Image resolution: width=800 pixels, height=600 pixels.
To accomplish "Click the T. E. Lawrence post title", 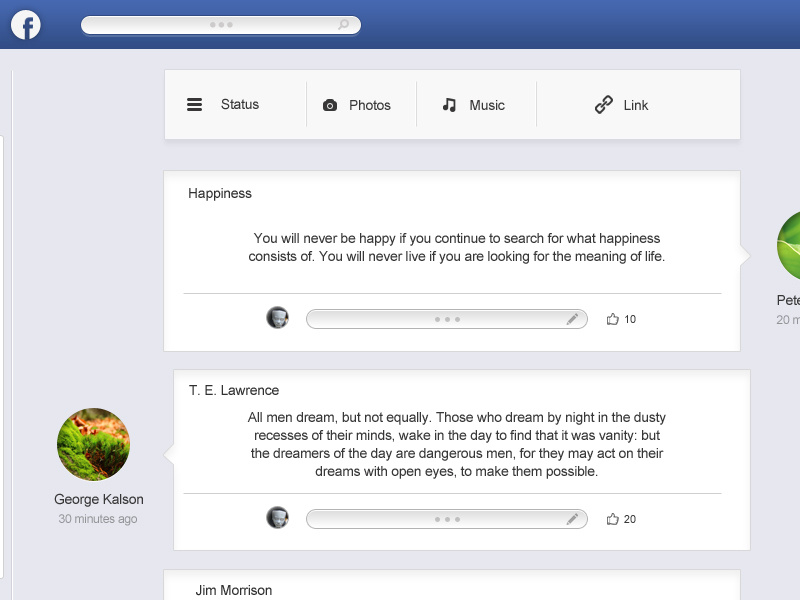I will click(x=234, y=390).
